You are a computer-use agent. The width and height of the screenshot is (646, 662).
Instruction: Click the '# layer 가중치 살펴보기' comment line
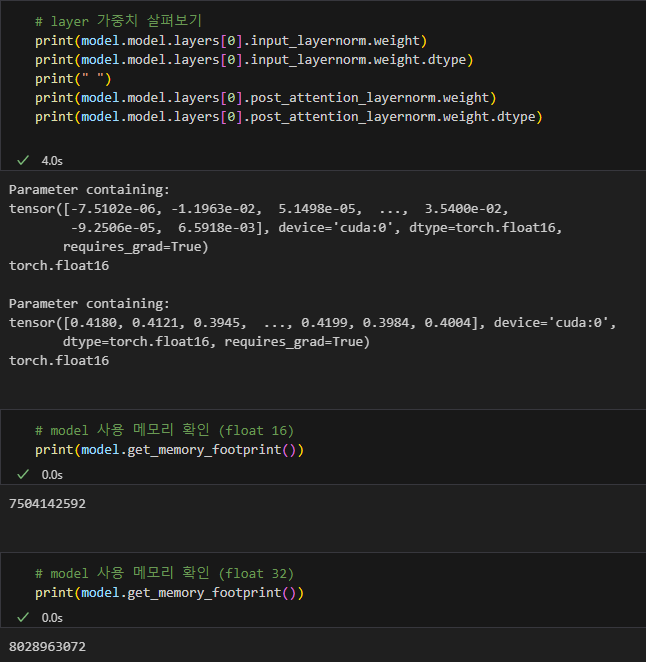click(118, 21)
